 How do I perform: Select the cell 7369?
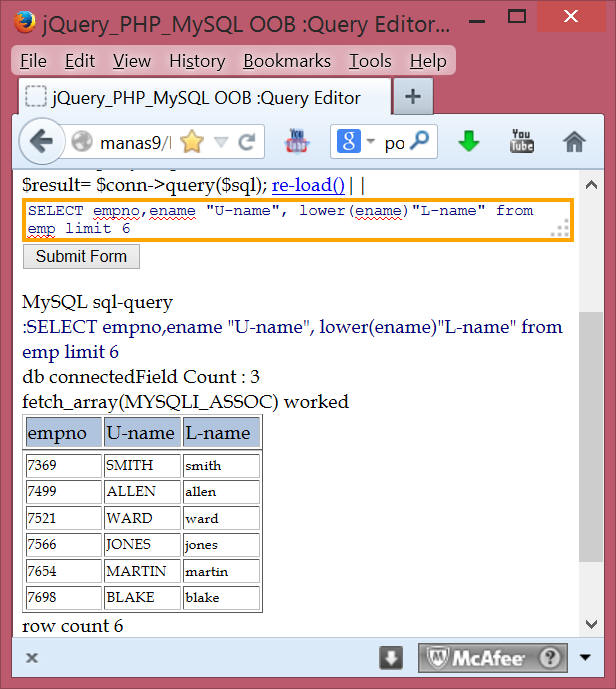point(64,465)
